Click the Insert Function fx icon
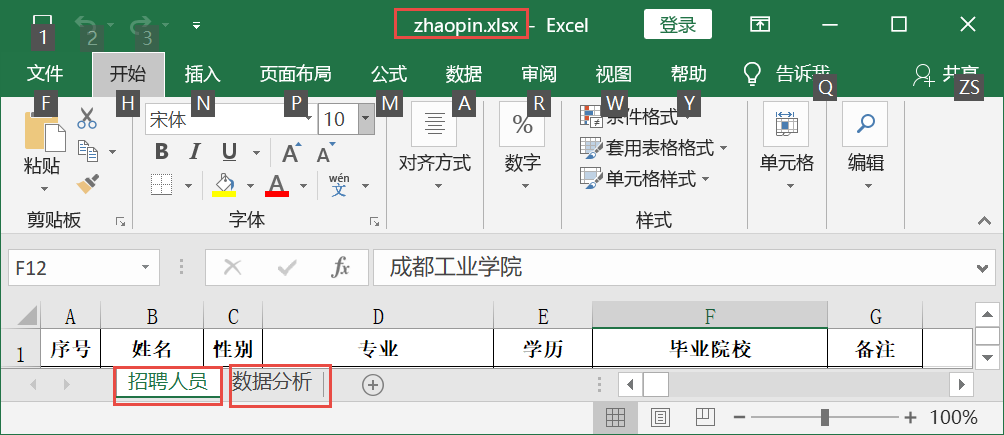Image resolution: width=1004 pixels, height=435 pixels. [341, 267]
